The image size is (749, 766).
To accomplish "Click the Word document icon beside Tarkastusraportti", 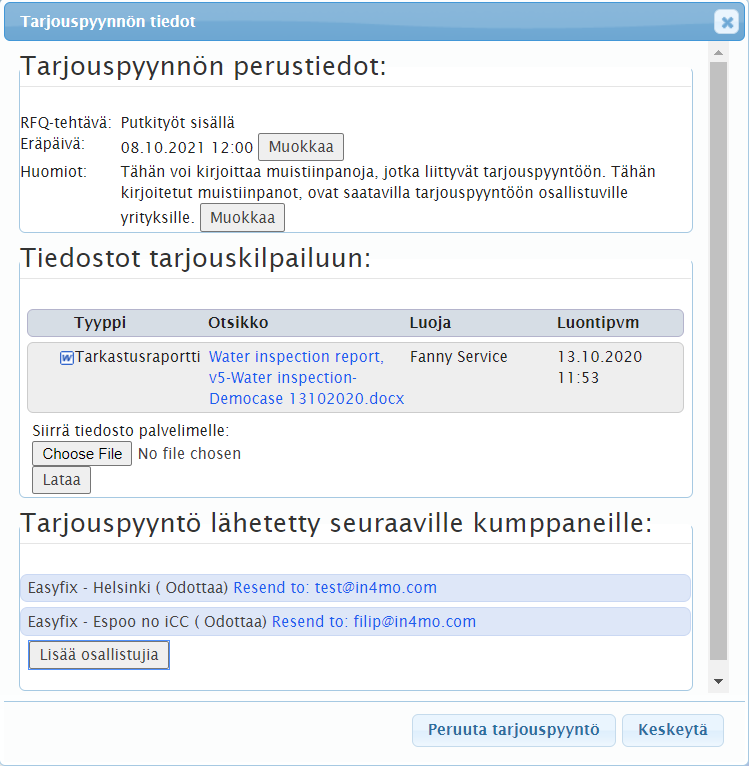I will (x=67, y=358).
